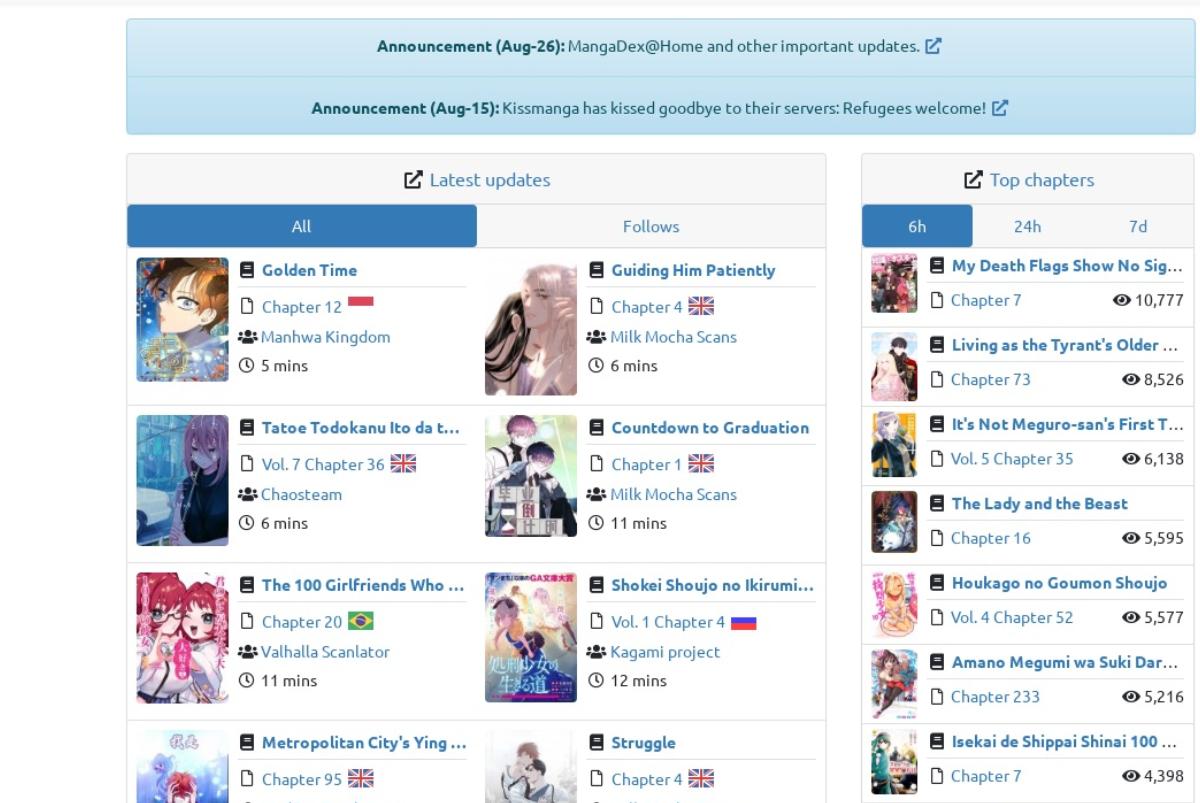Click the Guiding Him Patiently cover thumbnail
The width and height of the screenshot is (1200, 803).
tap(531, 327)
